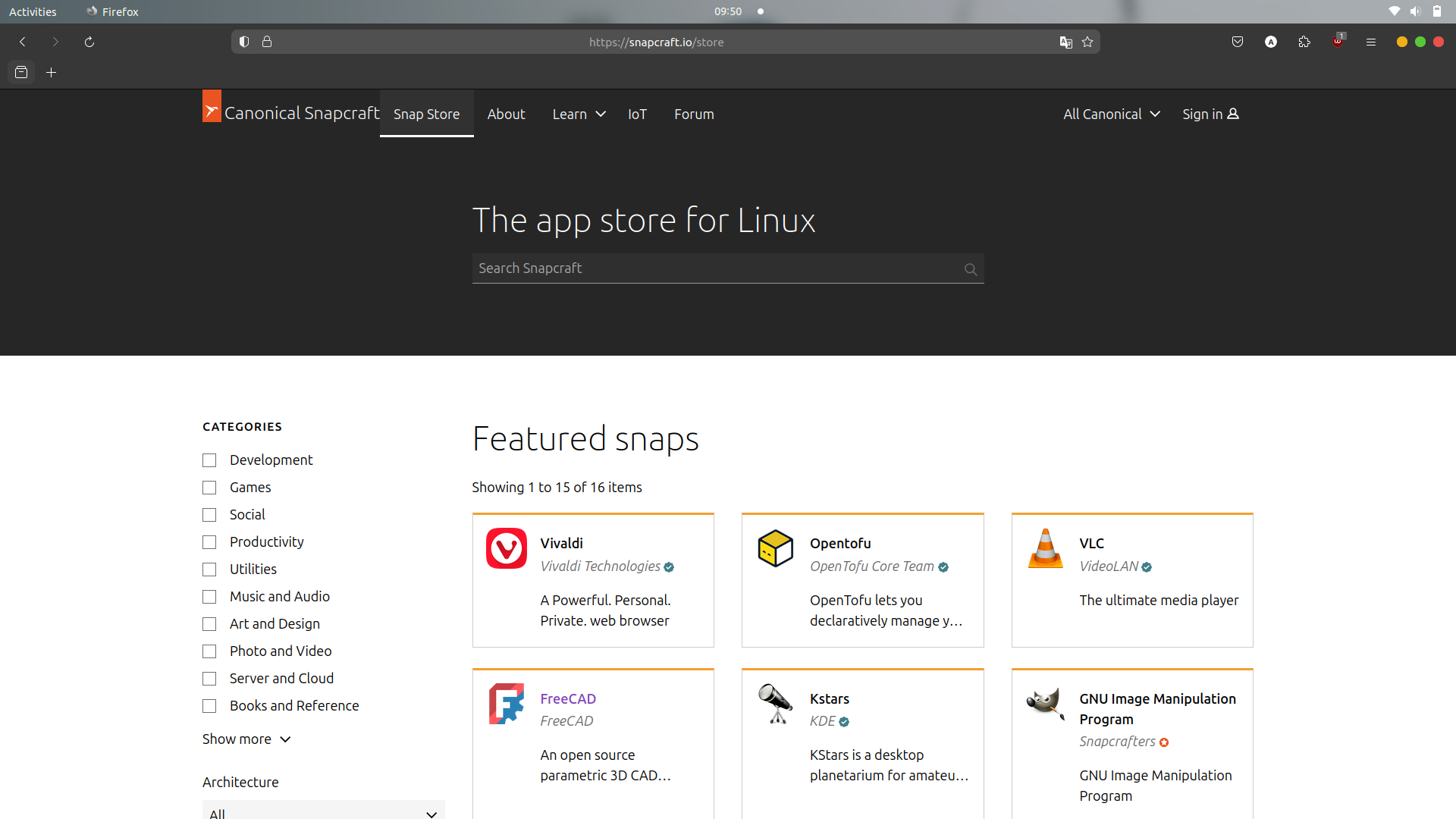Screen dimensions: 1456x819
Task: Enable the Social category filter
Action: [x=209, y=515]
